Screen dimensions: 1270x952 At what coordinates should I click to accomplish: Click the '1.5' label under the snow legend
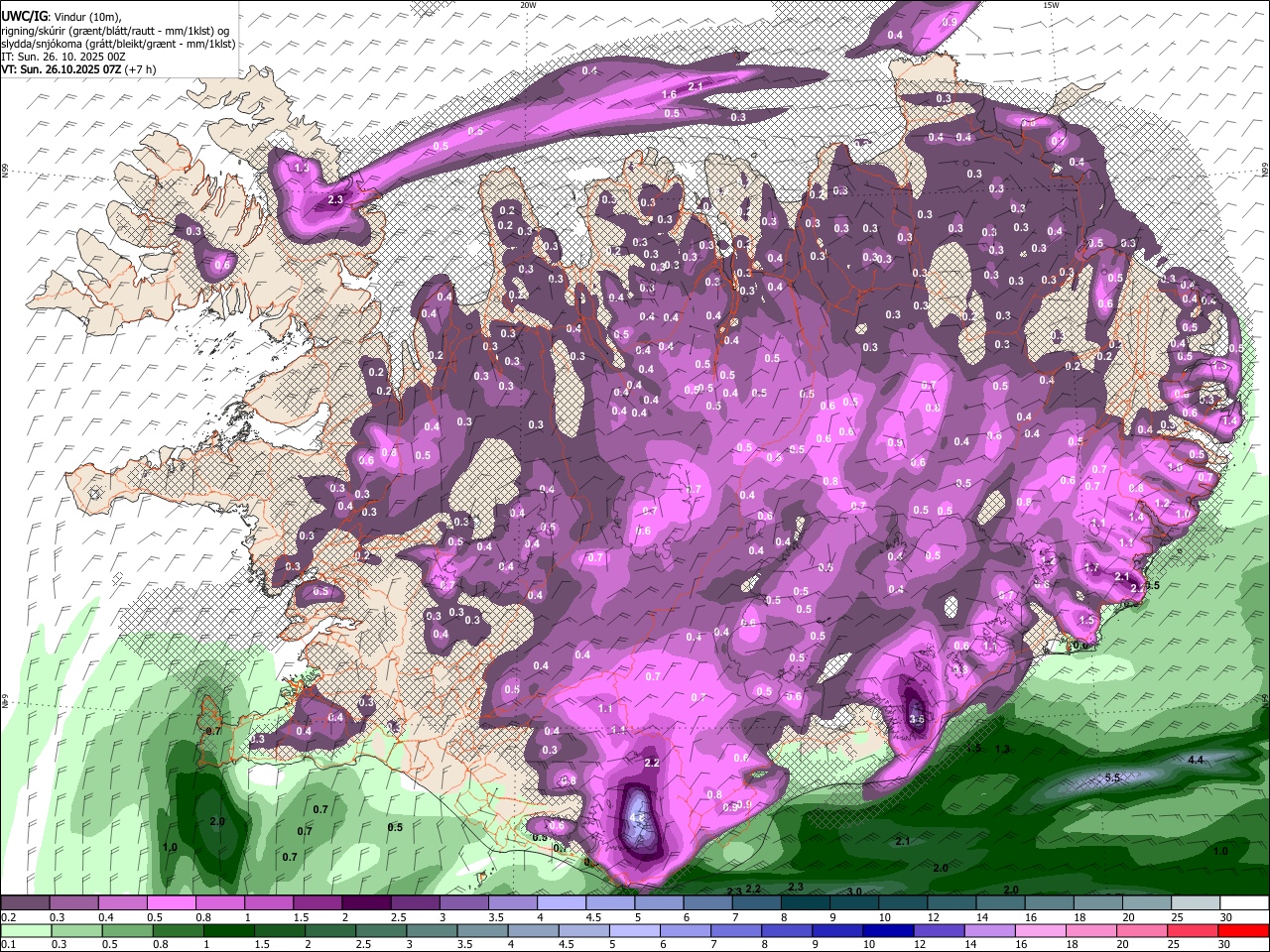[x=301, y=917]
